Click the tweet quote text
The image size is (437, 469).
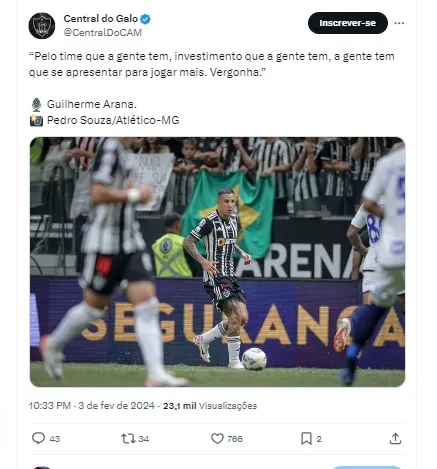(x=212, y=64)
